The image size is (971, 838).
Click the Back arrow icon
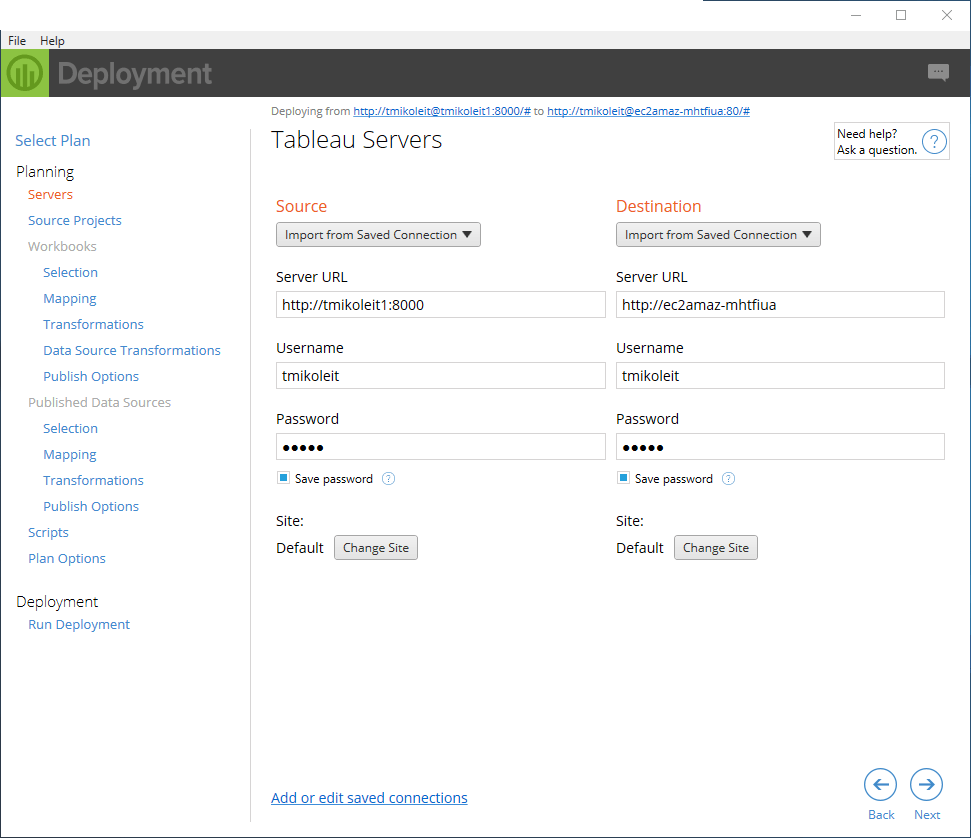[881, 785]
